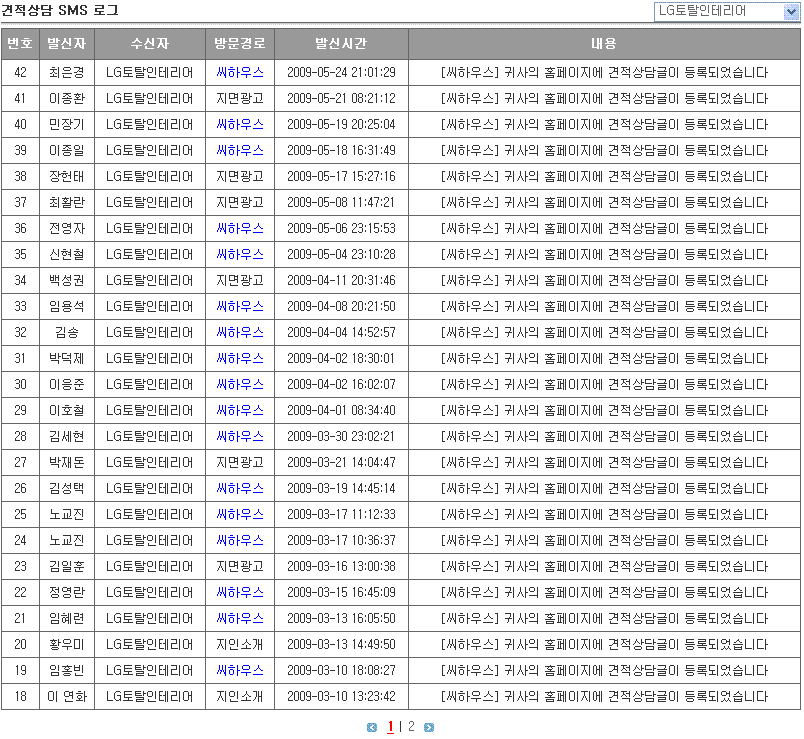Click the previous page arrow icon
Viewport: 804px width, 739px height.
point(372,727)
